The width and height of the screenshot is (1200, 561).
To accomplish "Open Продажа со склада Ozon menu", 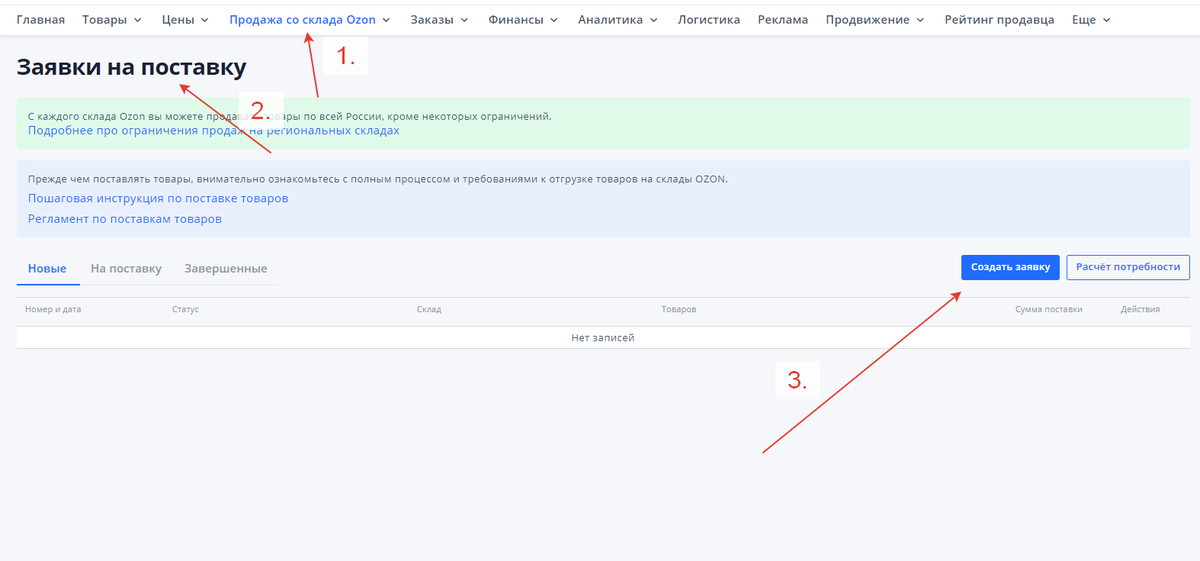I will [x=309, y=20].
